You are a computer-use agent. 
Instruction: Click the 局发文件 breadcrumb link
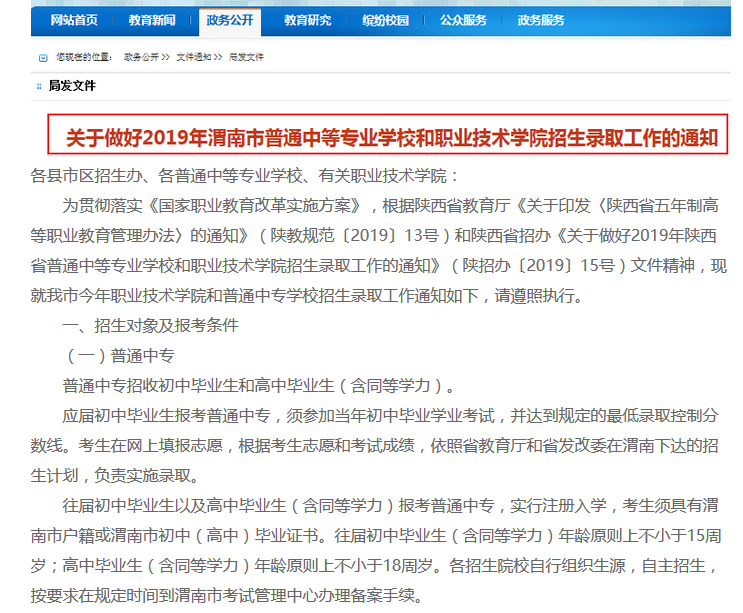(x=246, y=57)
